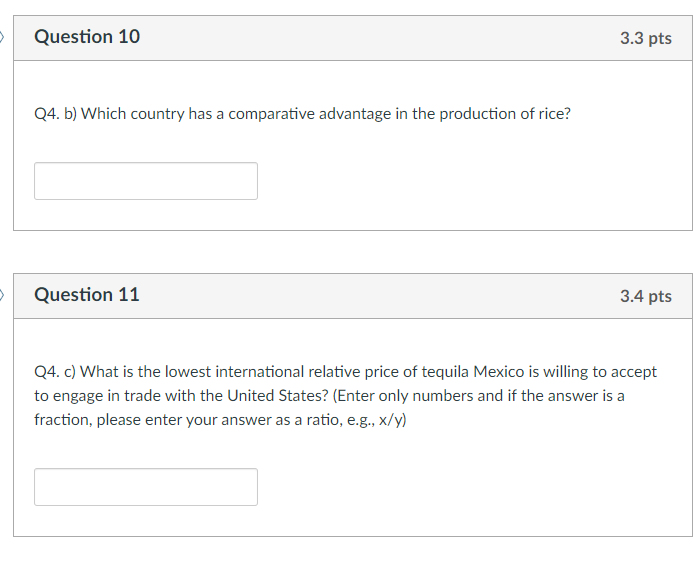Viewport: 697px width, 561px height.
Task: Click the words United States in Question 11
Action: coord(277,396)
